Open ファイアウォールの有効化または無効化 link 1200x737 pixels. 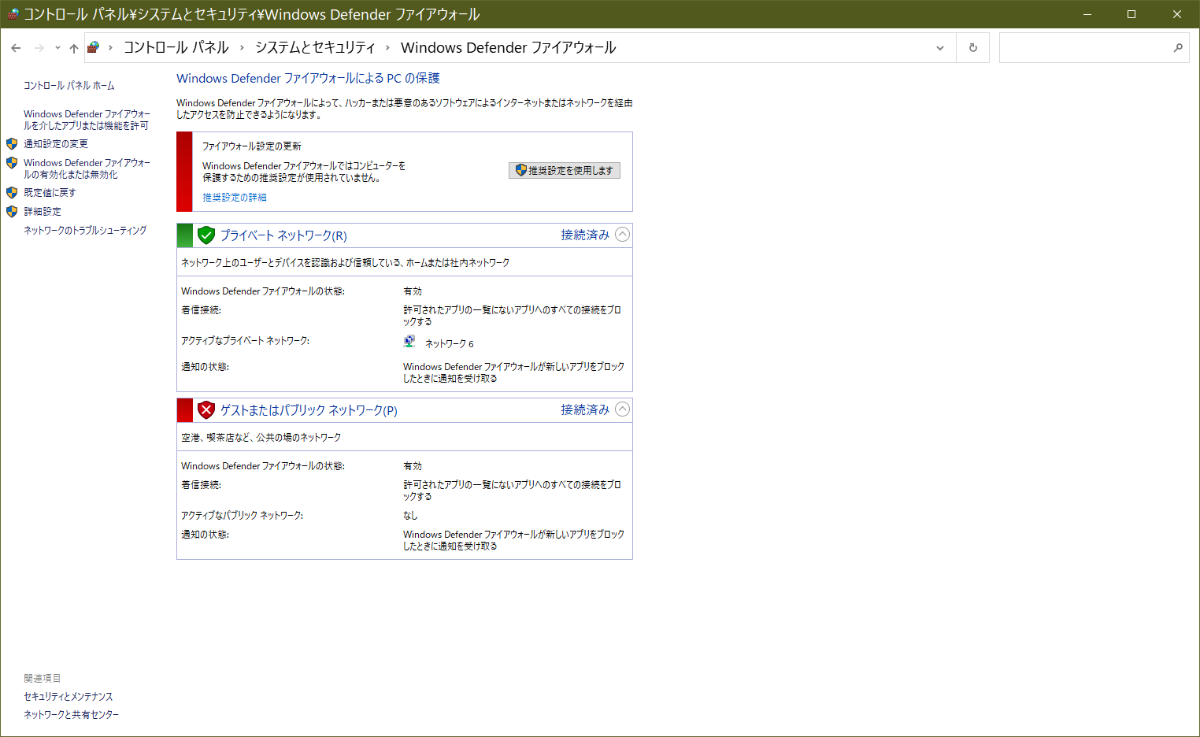click(87, 168)
